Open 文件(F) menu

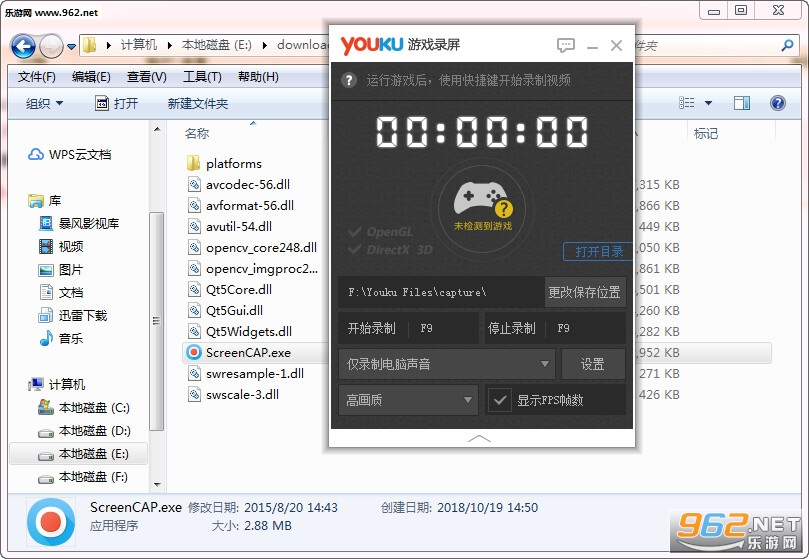coord(37,77)
